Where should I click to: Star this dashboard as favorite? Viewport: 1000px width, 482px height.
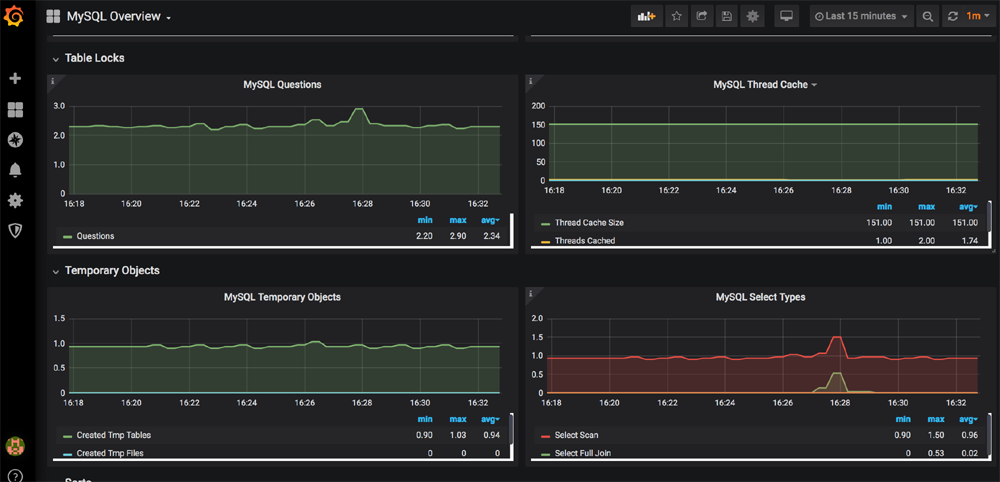click(x=677, y=16)
